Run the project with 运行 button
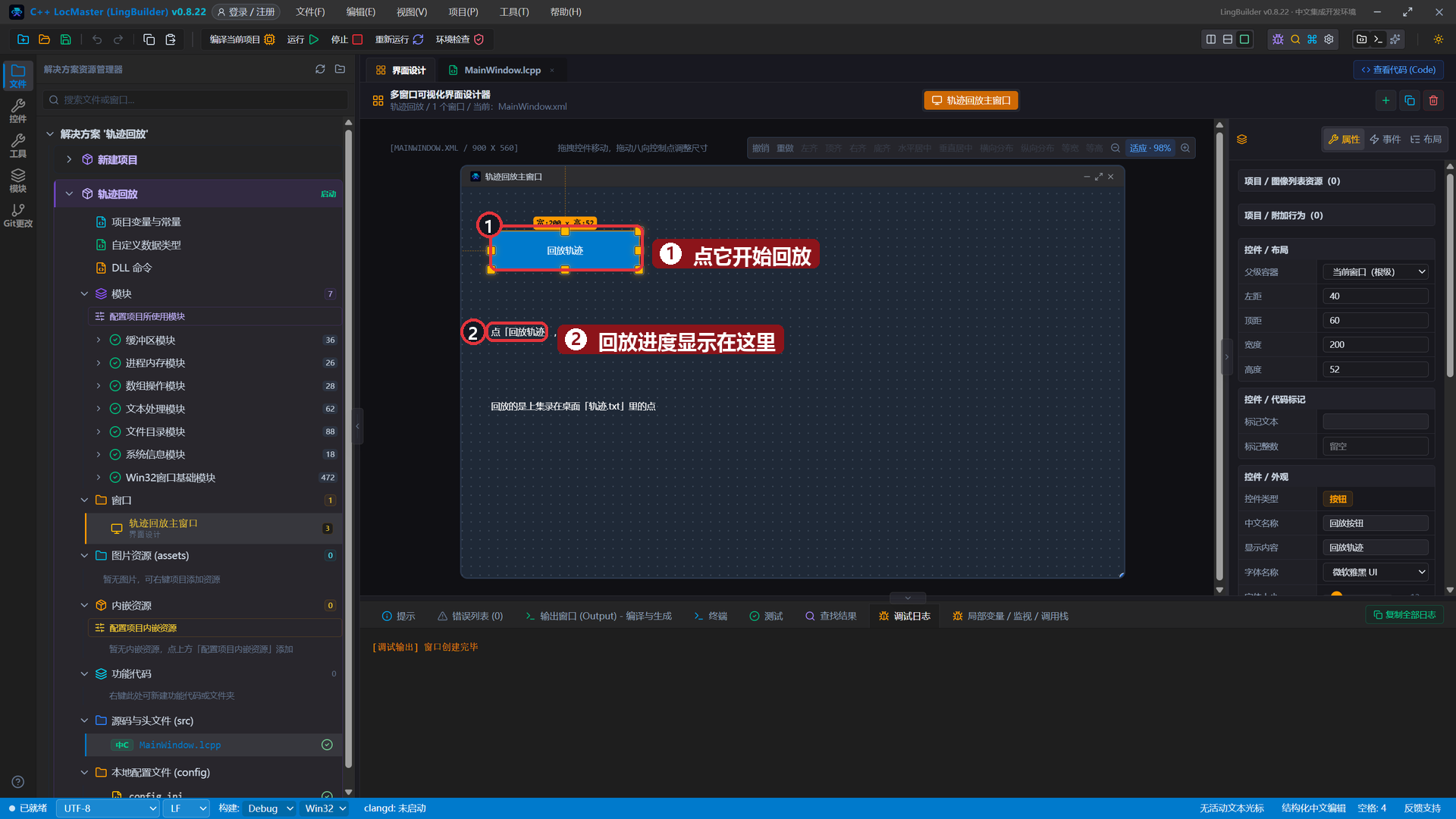1456x819 pixels. coord(303,39)
